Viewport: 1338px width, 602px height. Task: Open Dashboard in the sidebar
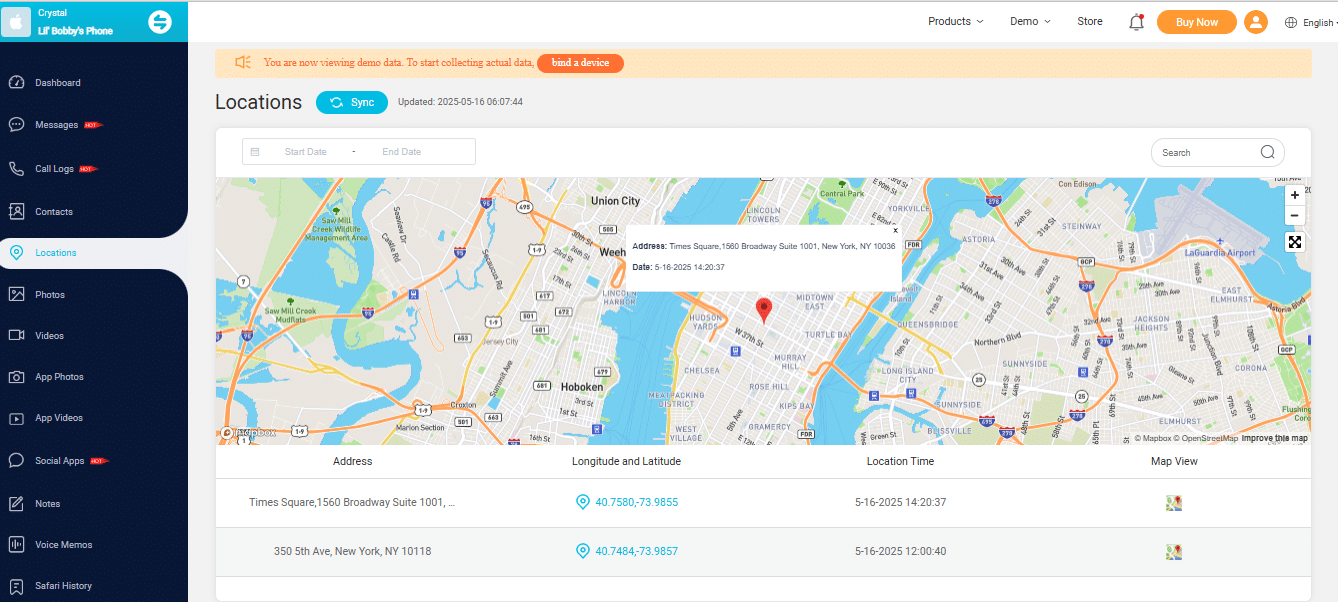[x=57, y=83]
